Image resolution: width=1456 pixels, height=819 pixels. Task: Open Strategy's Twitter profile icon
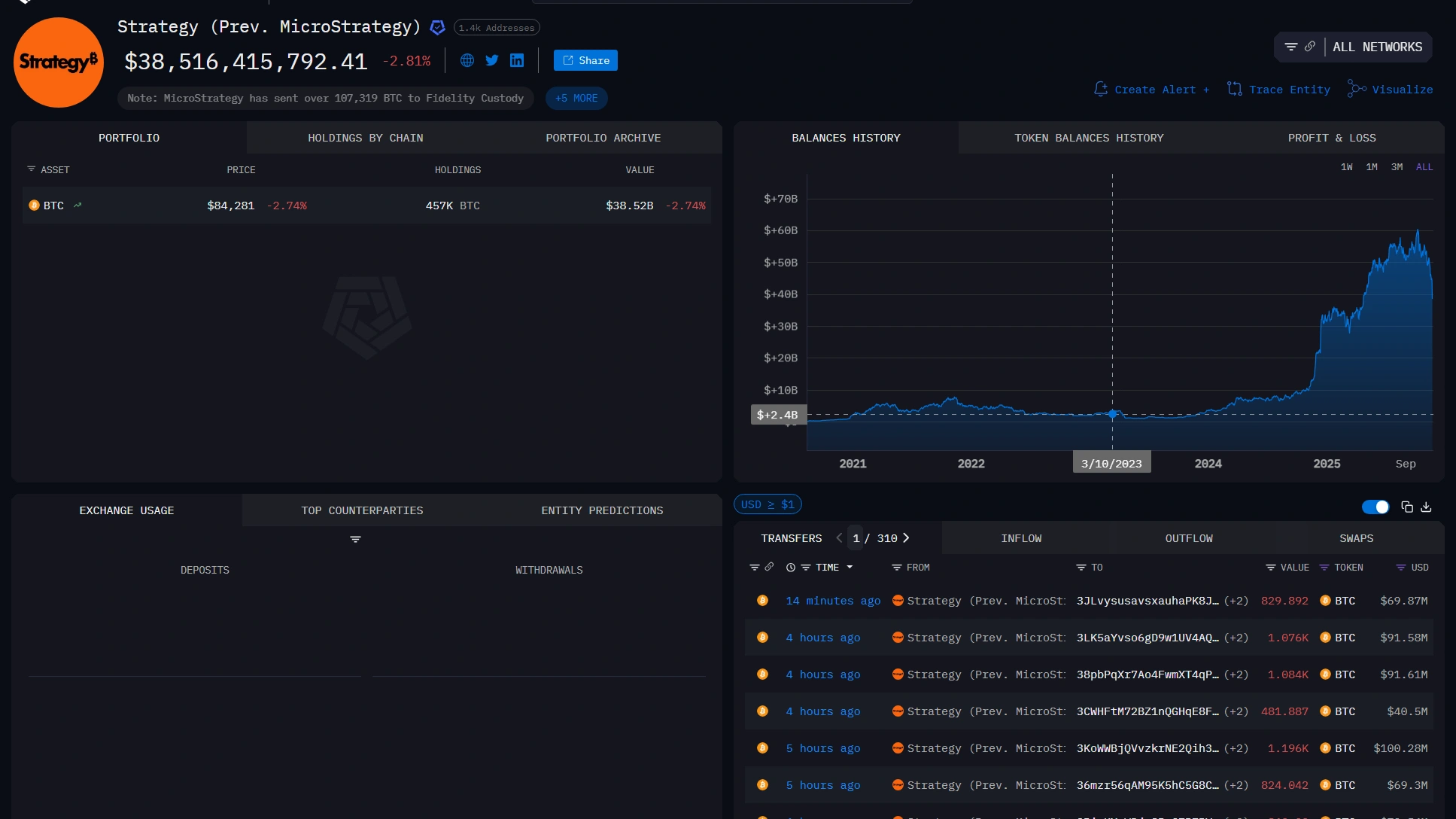coord(492,60)
